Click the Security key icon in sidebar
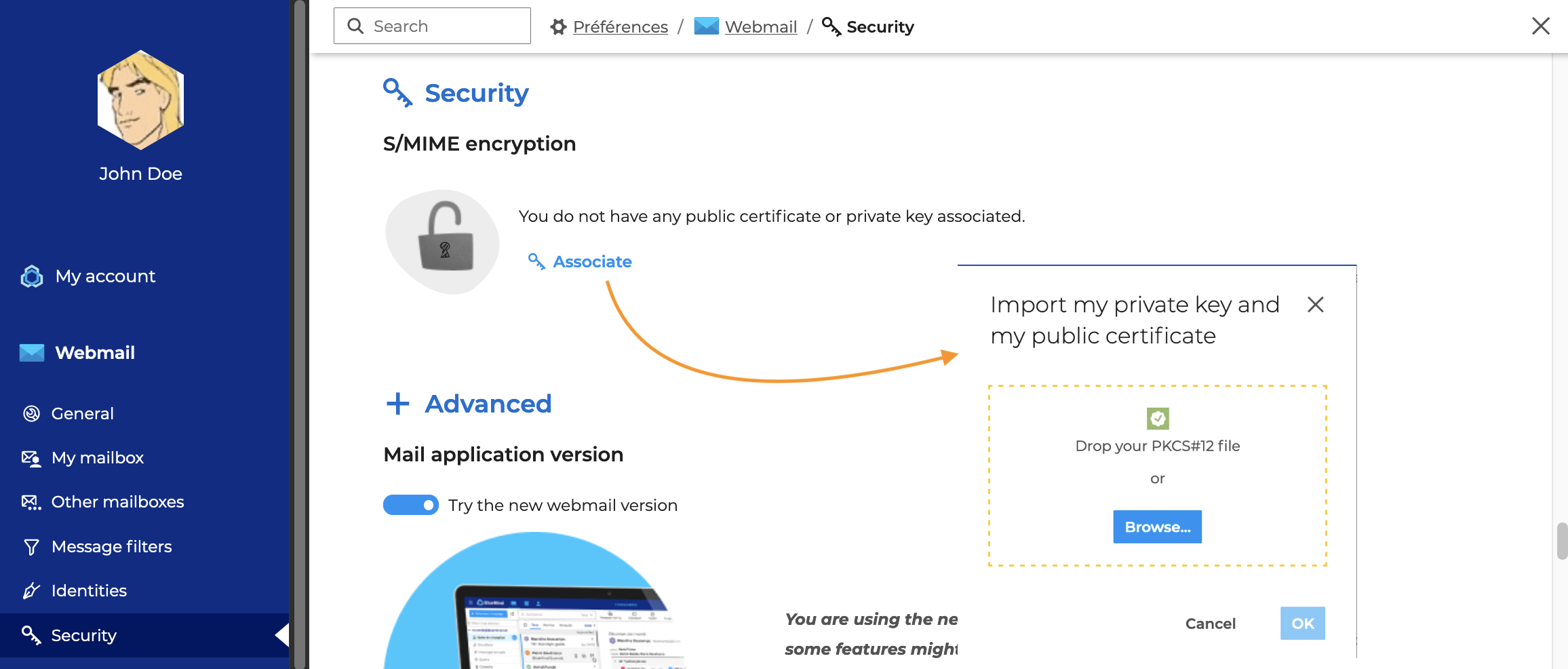This screenshot has width=1568, height=669. (x=31, y=635)
